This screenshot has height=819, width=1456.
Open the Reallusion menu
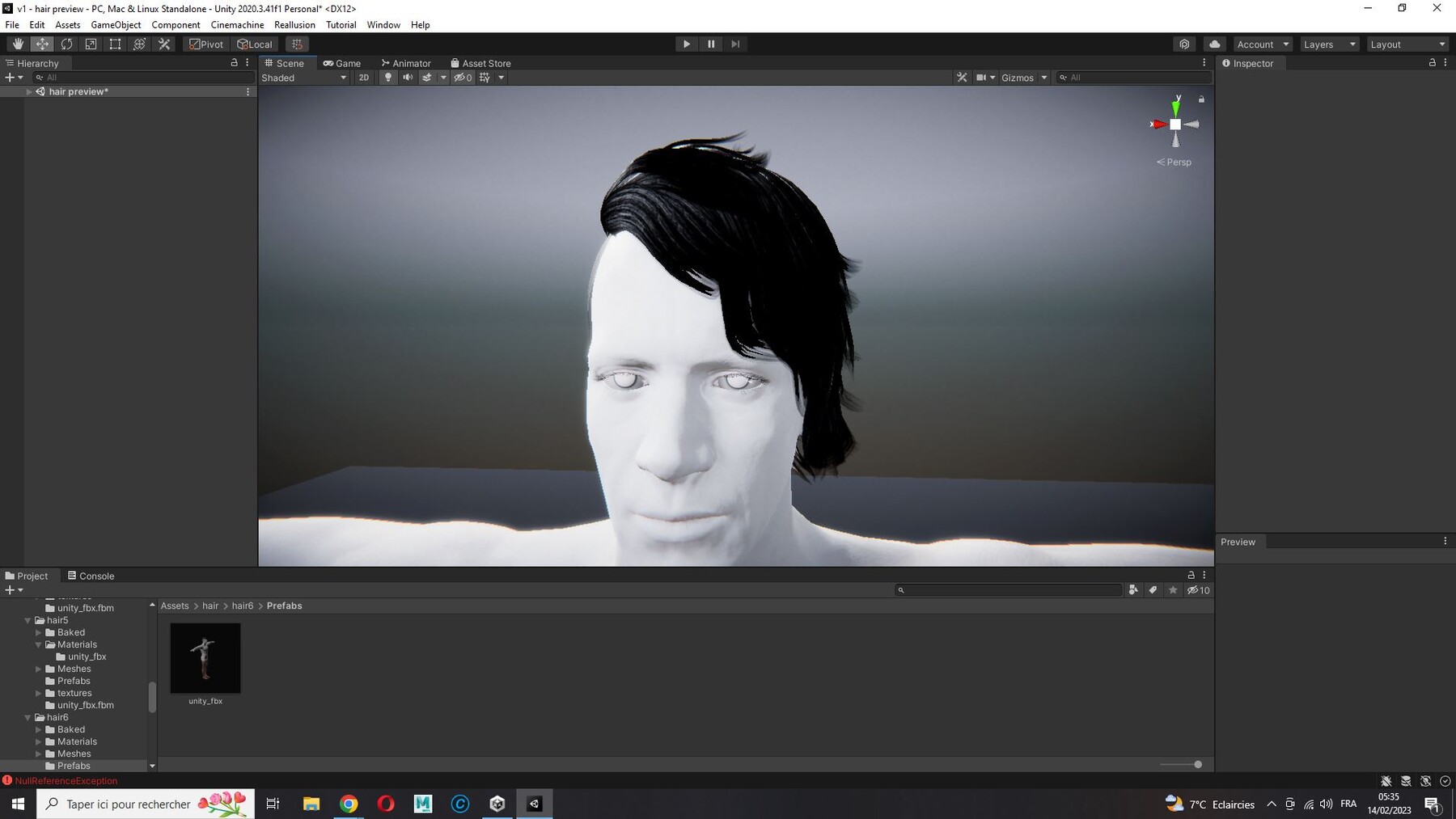coord(294,25)
